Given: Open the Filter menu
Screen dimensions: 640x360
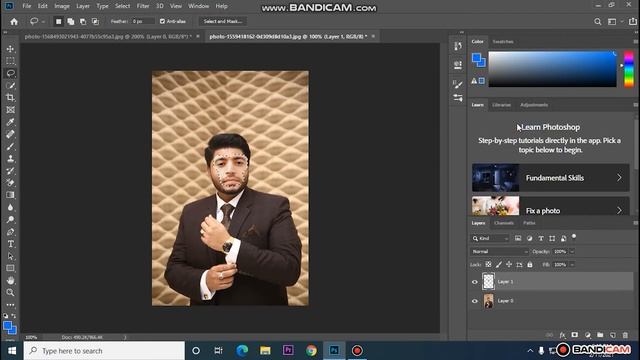Looking at the screenshot, I should point(143,6).
